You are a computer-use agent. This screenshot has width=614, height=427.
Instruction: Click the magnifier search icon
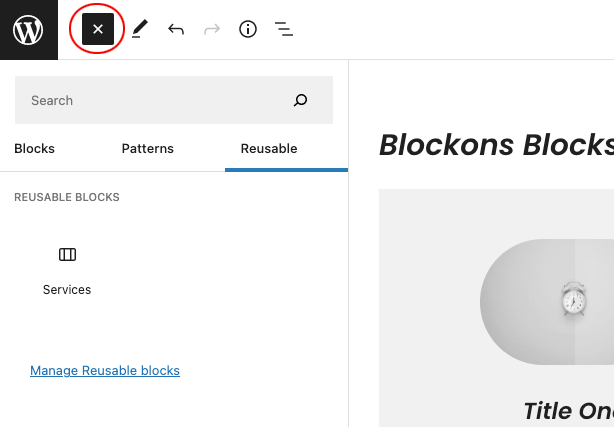[x=300, y=100]
